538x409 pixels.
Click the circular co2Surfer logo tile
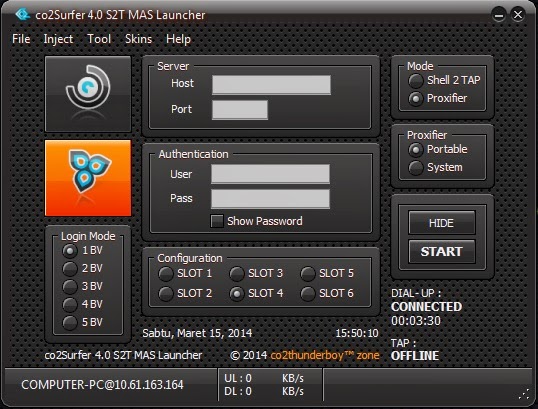tap(88, 94)
